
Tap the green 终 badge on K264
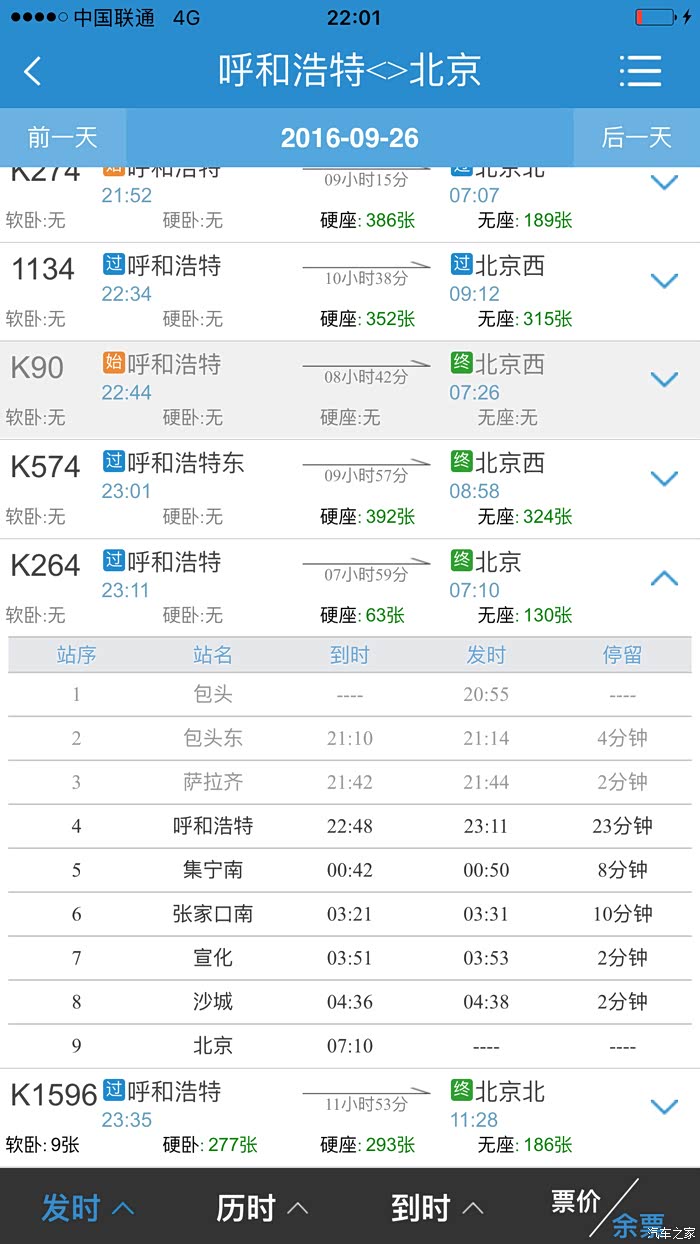click(461, 561)
